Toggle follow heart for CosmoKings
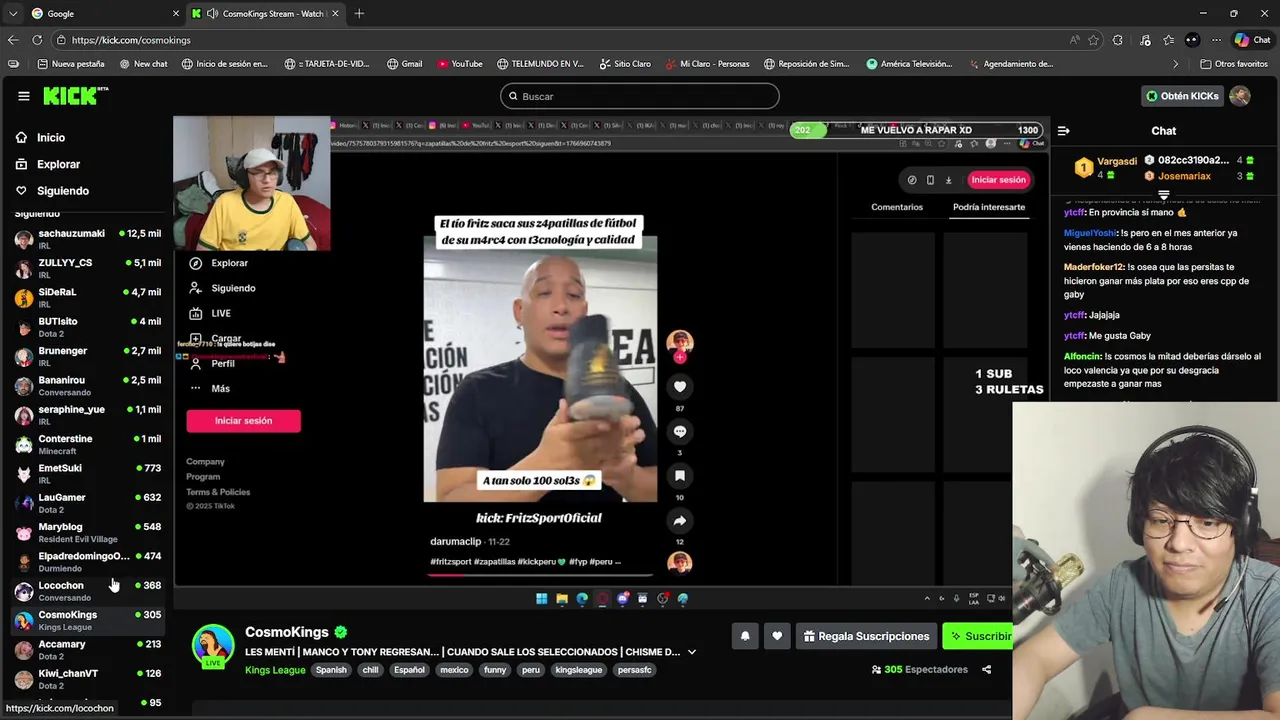 point(777,636)
